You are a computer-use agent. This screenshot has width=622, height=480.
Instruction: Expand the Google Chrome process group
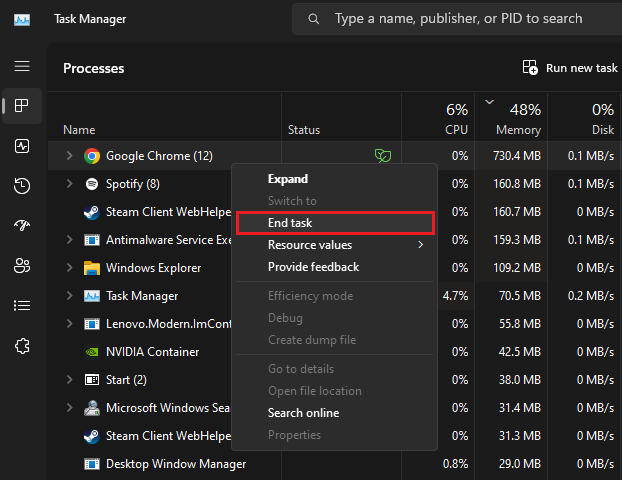coord(69,156)
